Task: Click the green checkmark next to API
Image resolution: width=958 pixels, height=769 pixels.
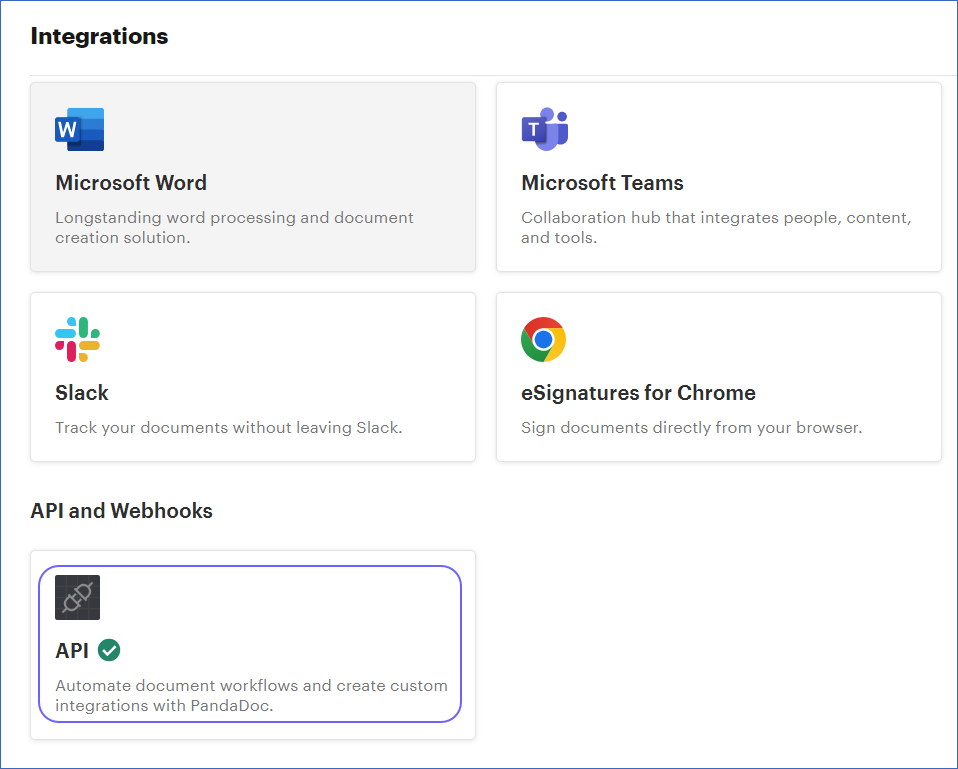Action: (109, 650)
